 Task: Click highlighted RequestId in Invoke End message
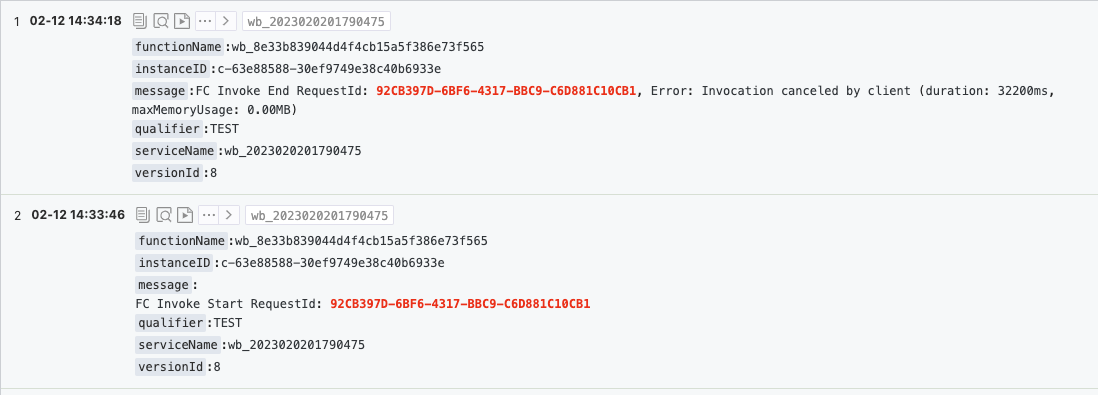(x=506, y=91)
